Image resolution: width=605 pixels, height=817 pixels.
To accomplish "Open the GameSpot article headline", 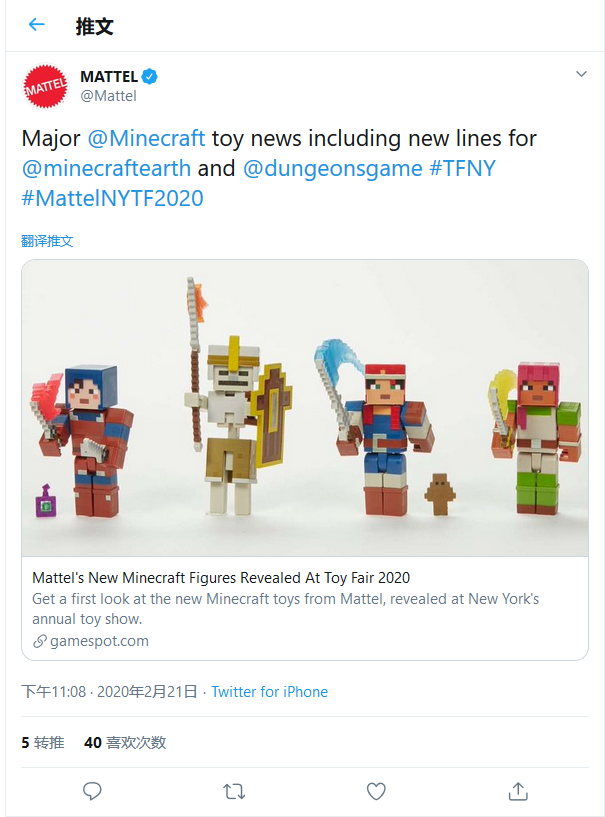I will click(x=221, y=578).
